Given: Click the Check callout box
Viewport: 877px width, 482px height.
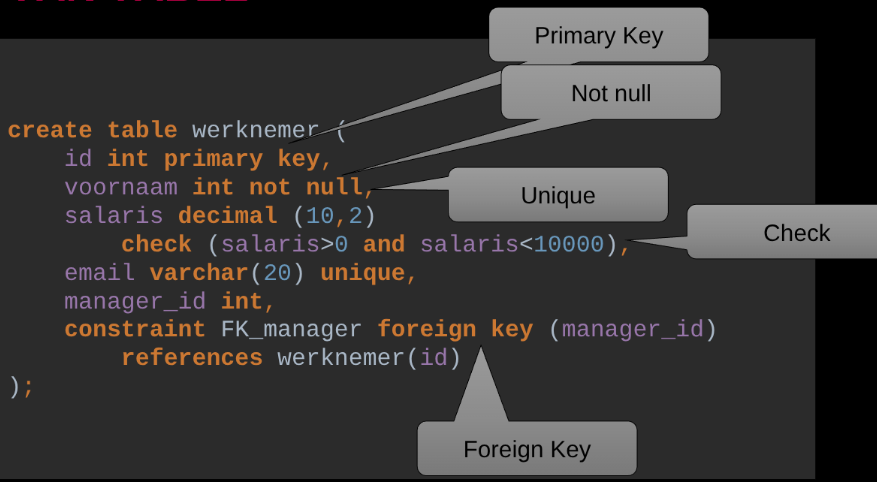Looking at the screenshot, I should [796, 233].
